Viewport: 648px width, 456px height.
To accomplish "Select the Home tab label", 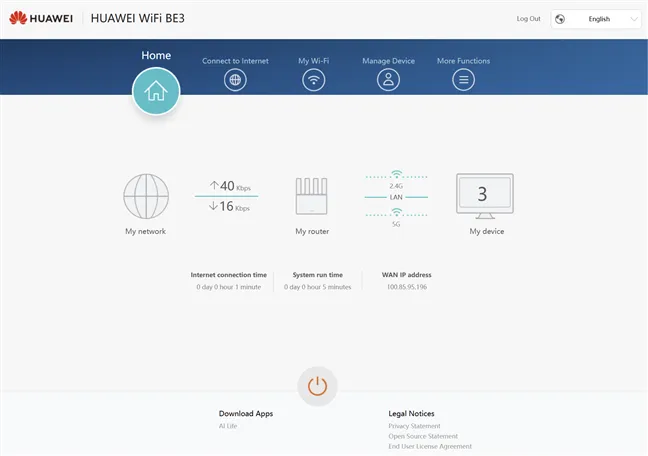I will [156, 55].
